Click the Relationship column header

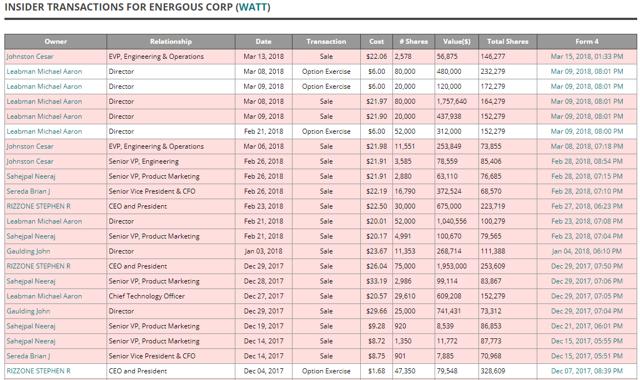click(x=171, y=42)
